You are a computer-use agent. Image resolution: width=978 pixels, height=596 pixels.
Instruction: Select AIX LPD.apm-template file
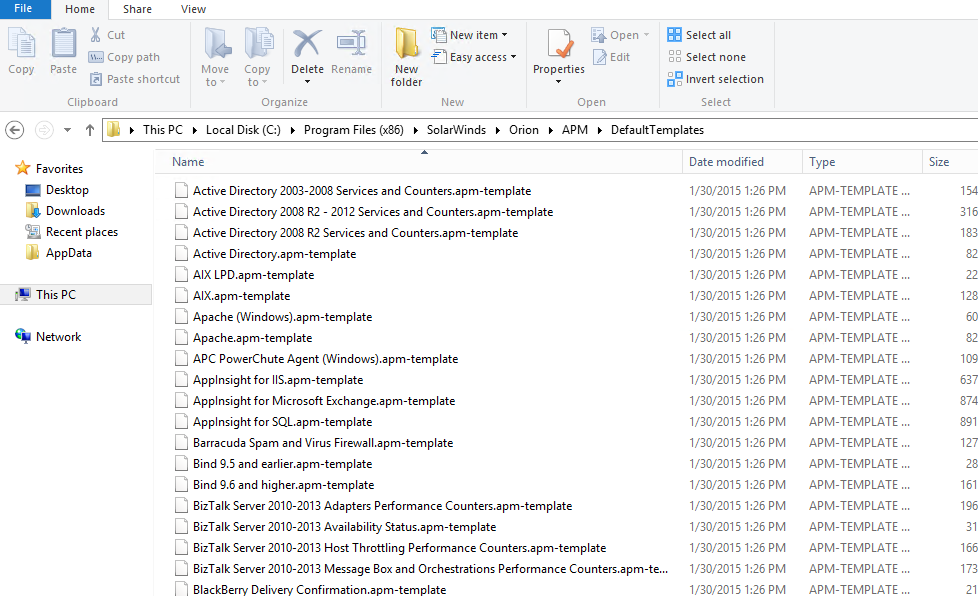point(253,275)
